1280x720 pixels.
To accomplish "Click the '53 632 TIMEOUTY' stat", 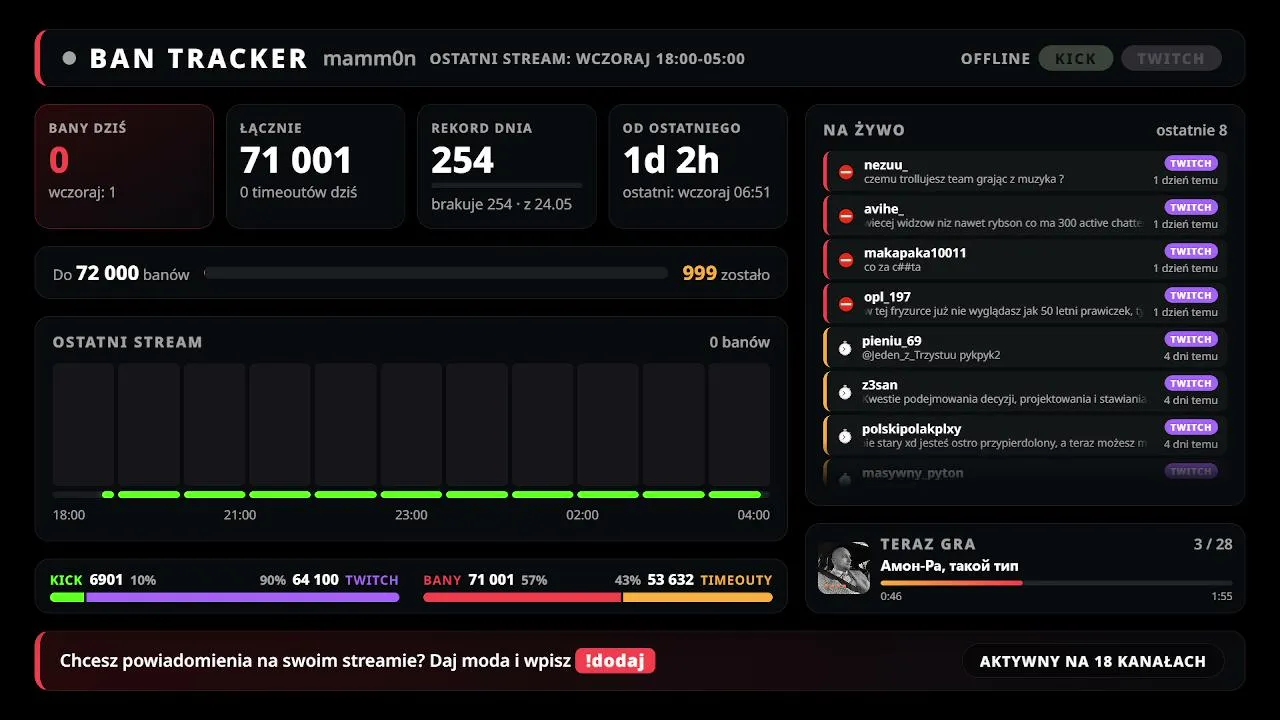I will point(710,580).
